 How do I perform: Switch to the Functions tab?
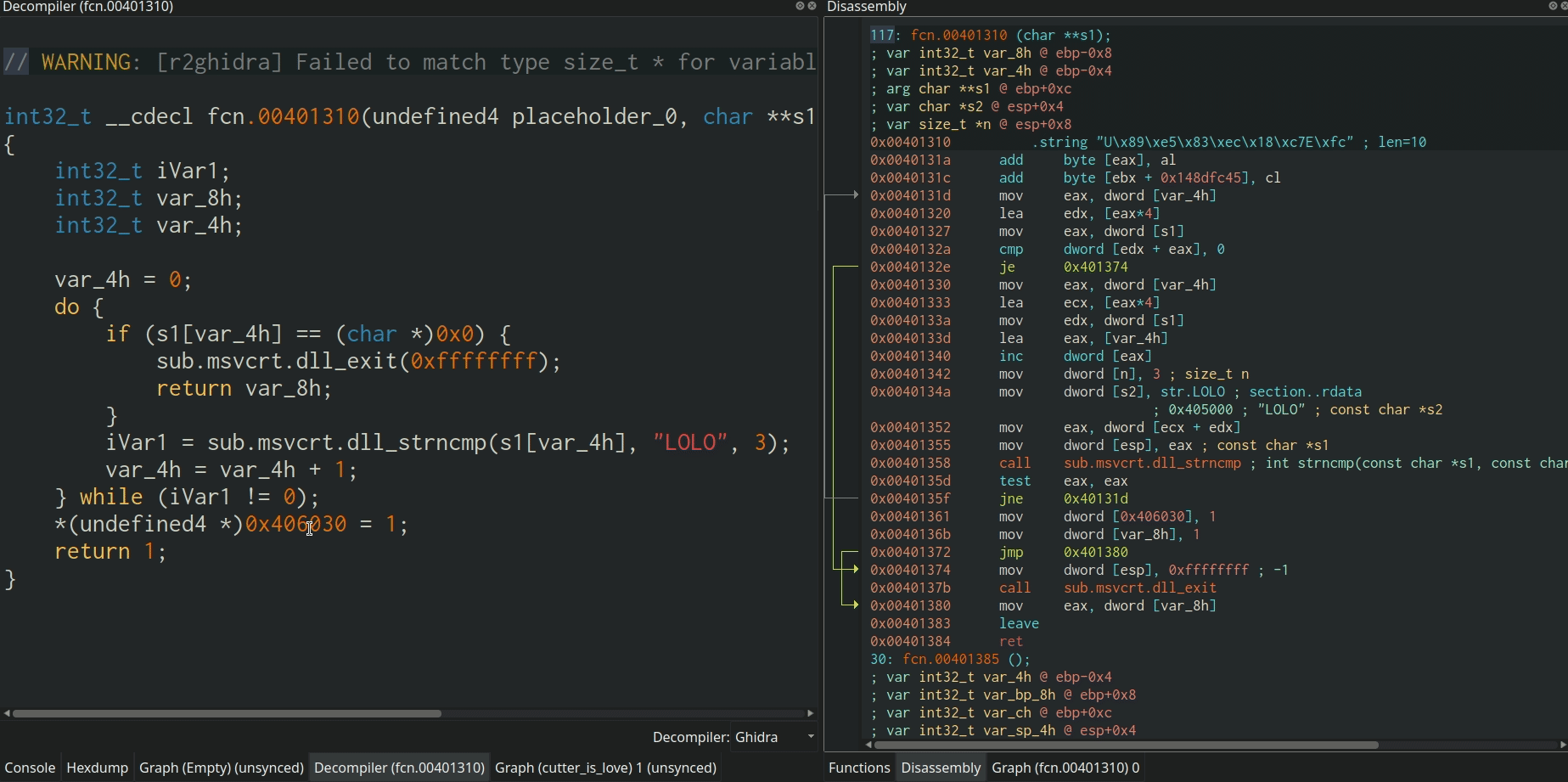pos(859,768)
